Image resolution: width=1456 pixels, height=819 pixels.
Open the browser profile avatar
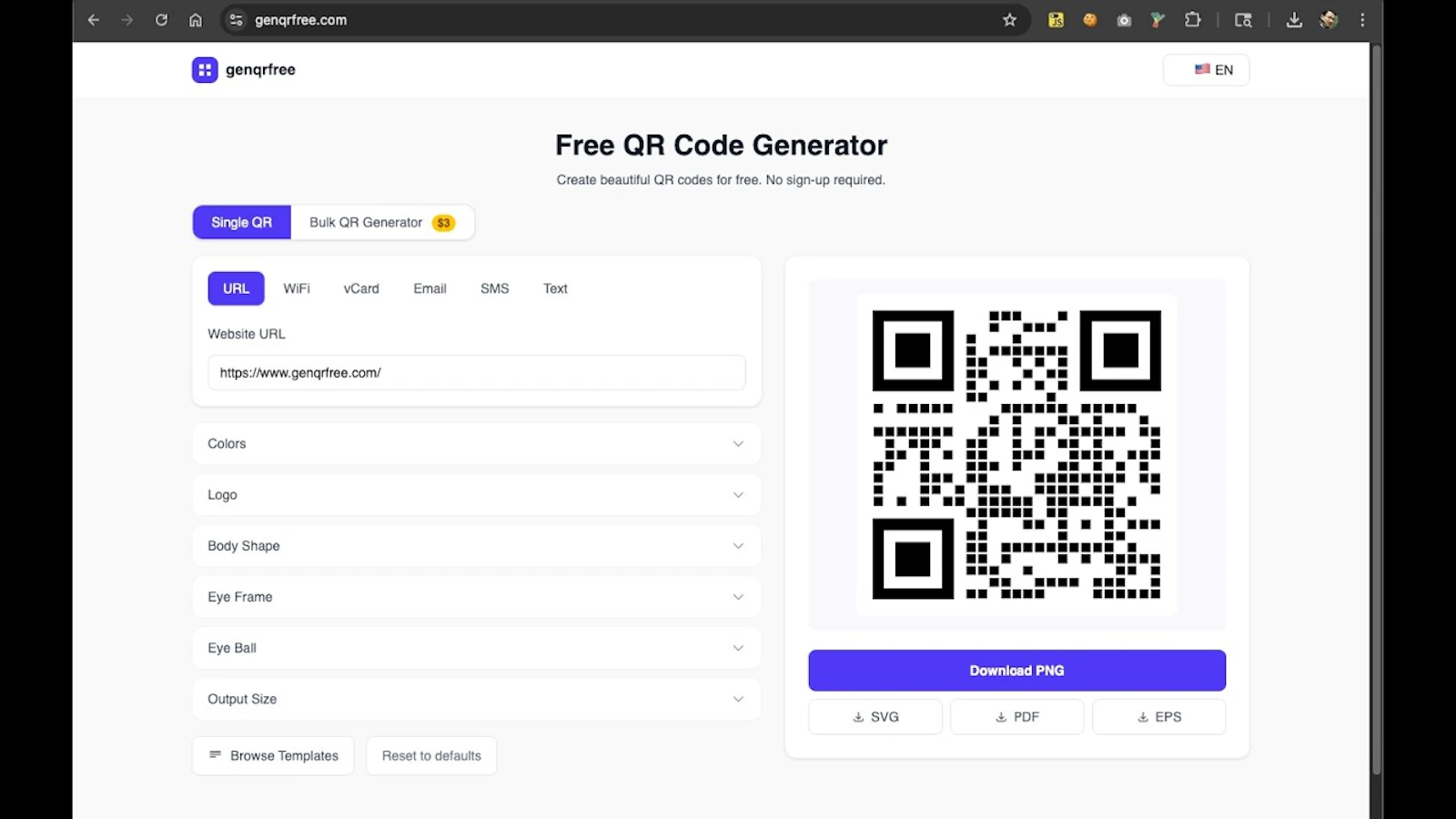pyautogui.click(x=1329, y=20)
